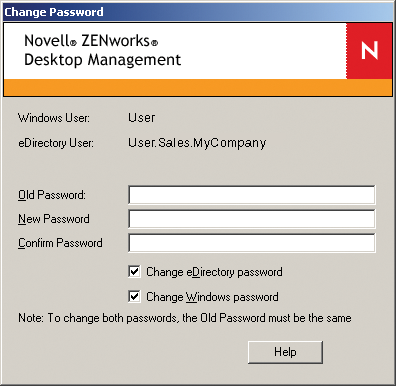Click the Old Password label

click(52, 195)
